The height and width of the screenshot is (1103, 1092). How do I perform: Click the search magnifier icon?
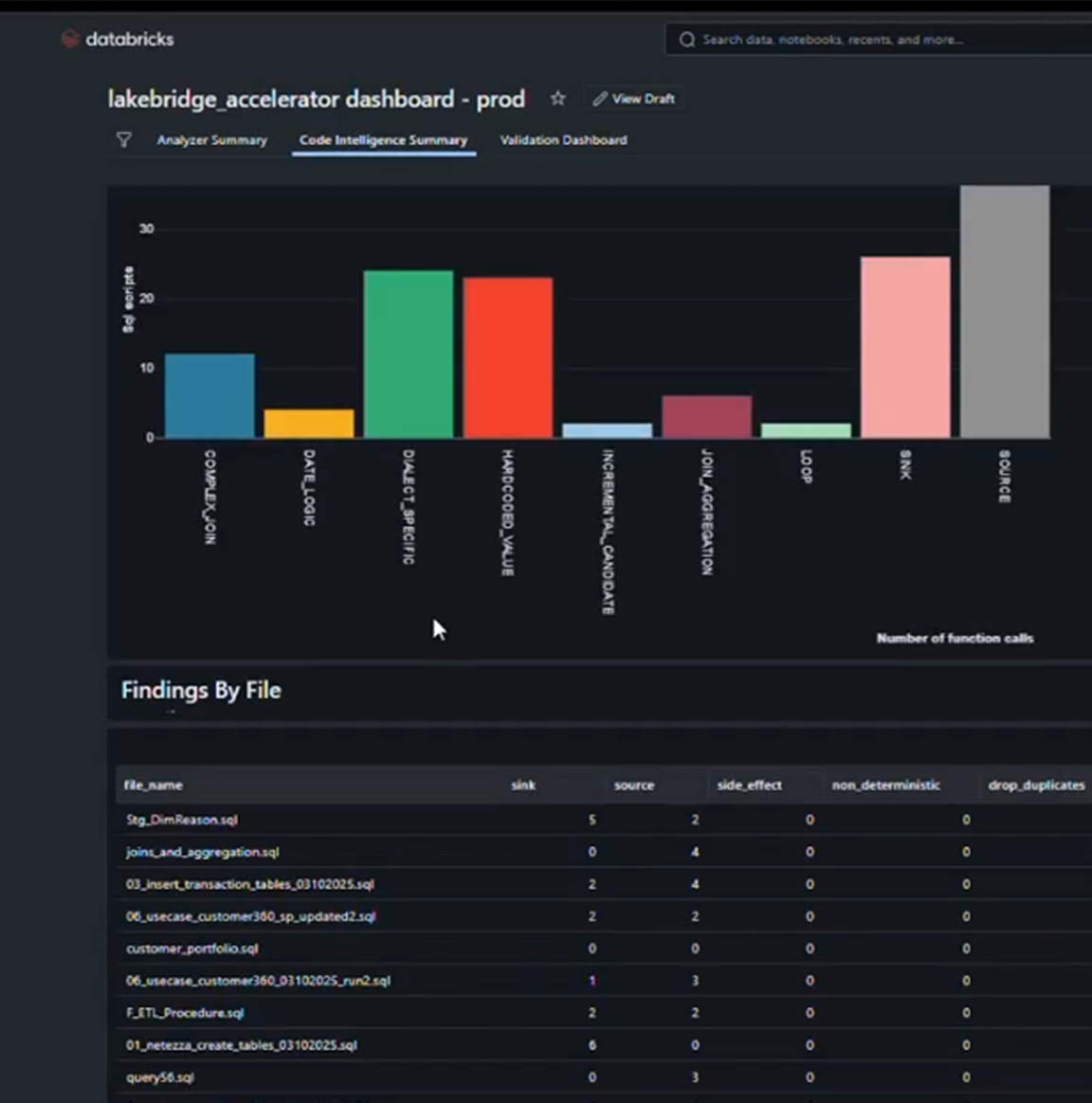[687, 40]
